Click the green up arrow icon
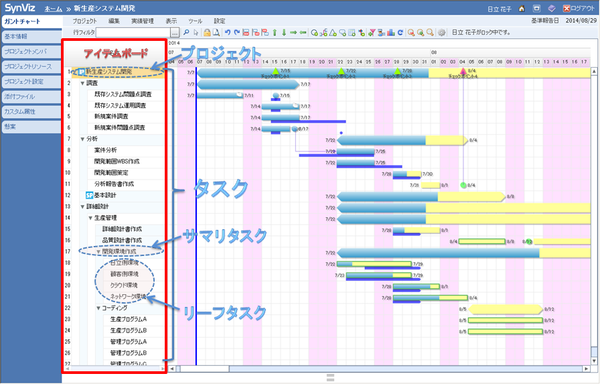Screen dimensions: 600x384 274,33
